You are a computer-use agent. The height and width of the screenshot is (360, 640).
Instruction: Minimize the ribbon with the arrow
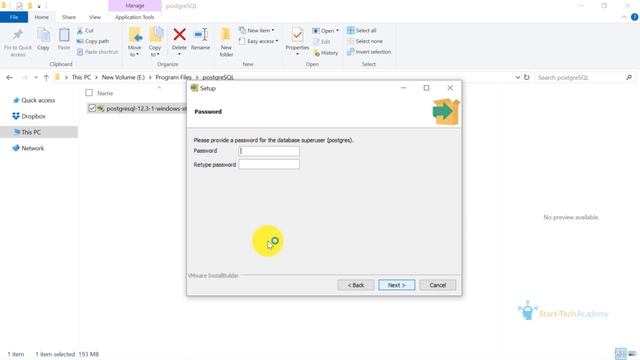pyautogui.click(x=624, y=17)
